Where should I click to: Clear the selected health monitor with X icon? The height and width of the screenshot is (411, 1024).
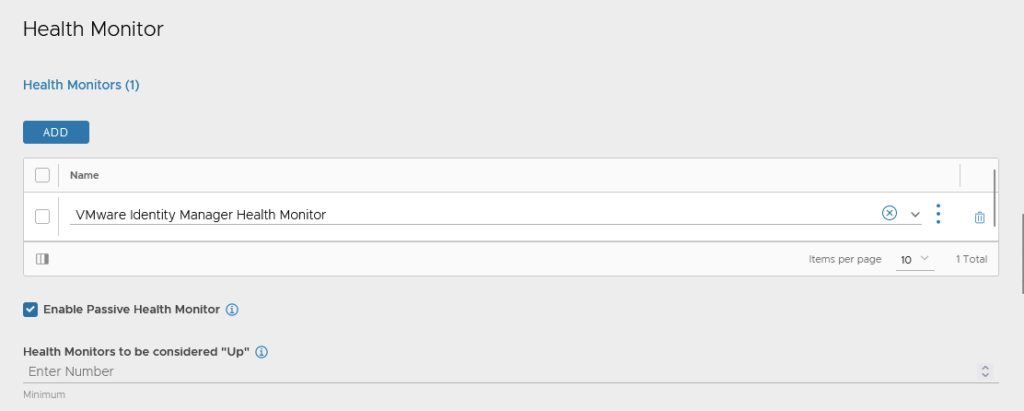point(889,214)
